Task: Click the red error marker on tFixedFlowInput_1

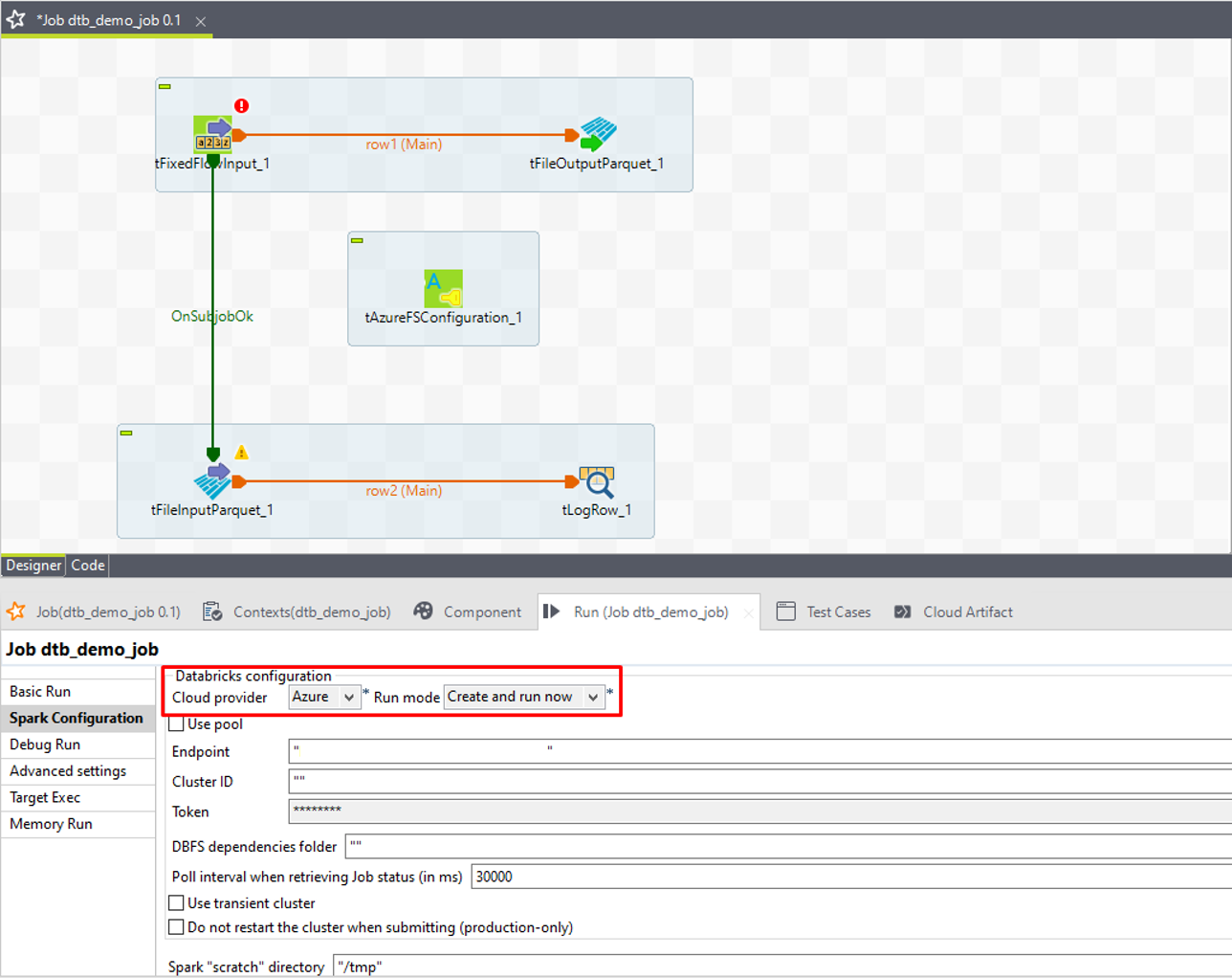Action: click(242, 105)
